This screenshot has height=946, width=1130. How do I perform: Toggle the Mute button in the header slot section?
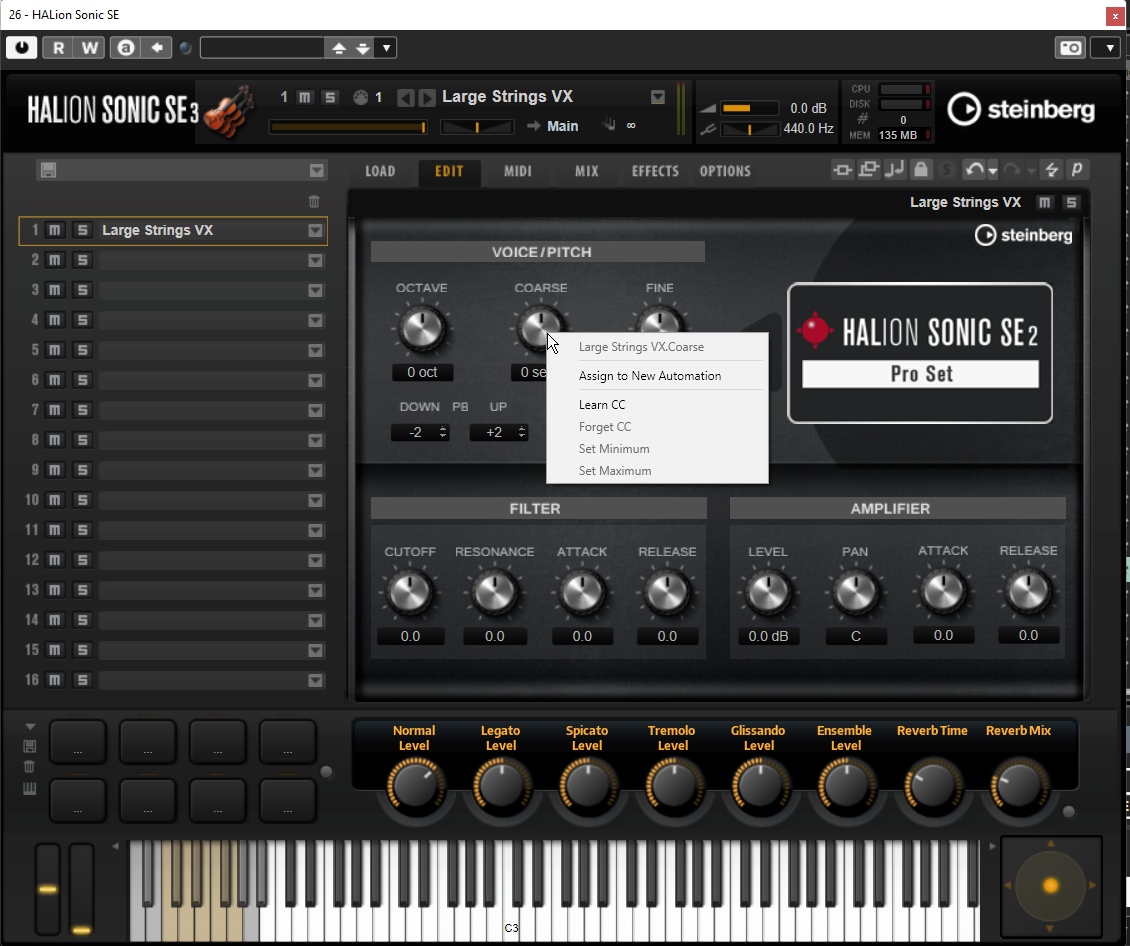[x=305, y=97]
